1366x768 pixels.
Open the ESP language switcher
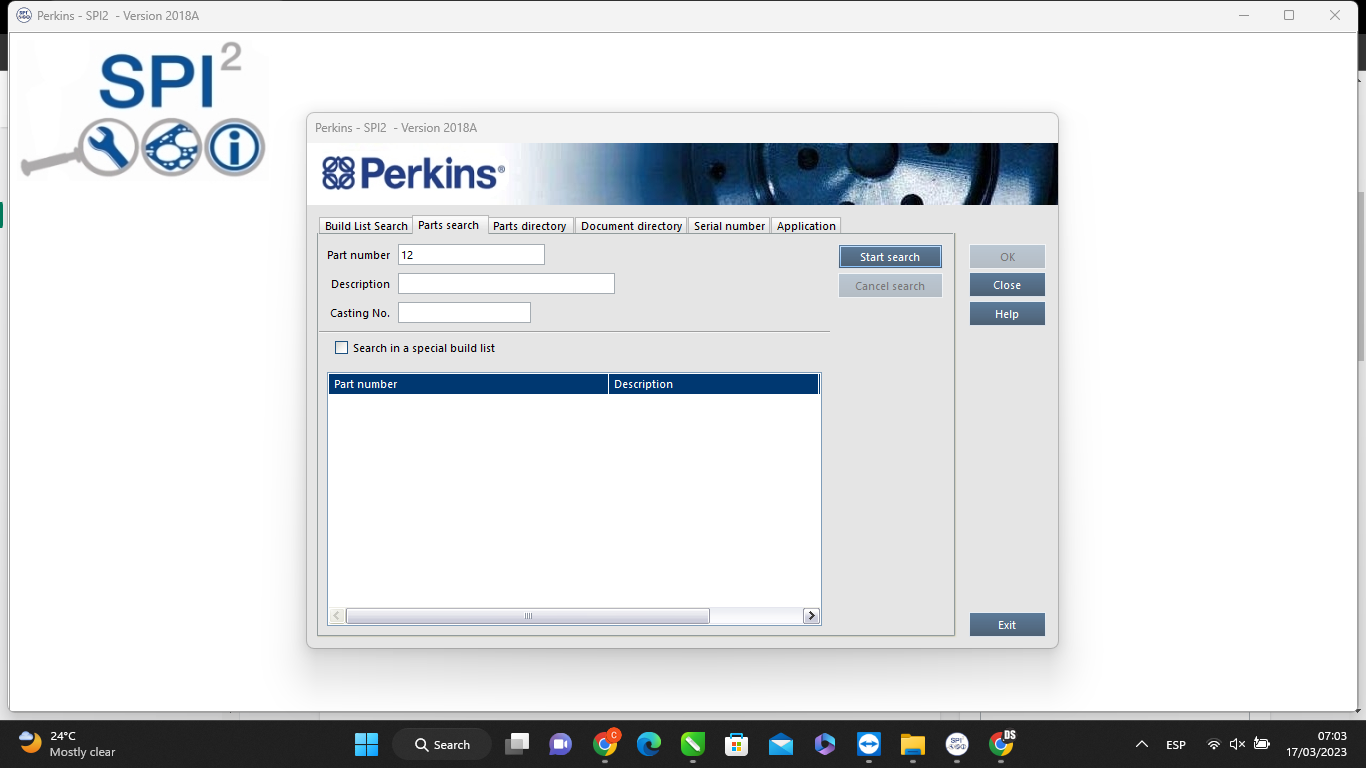(x=1175, y=744)
